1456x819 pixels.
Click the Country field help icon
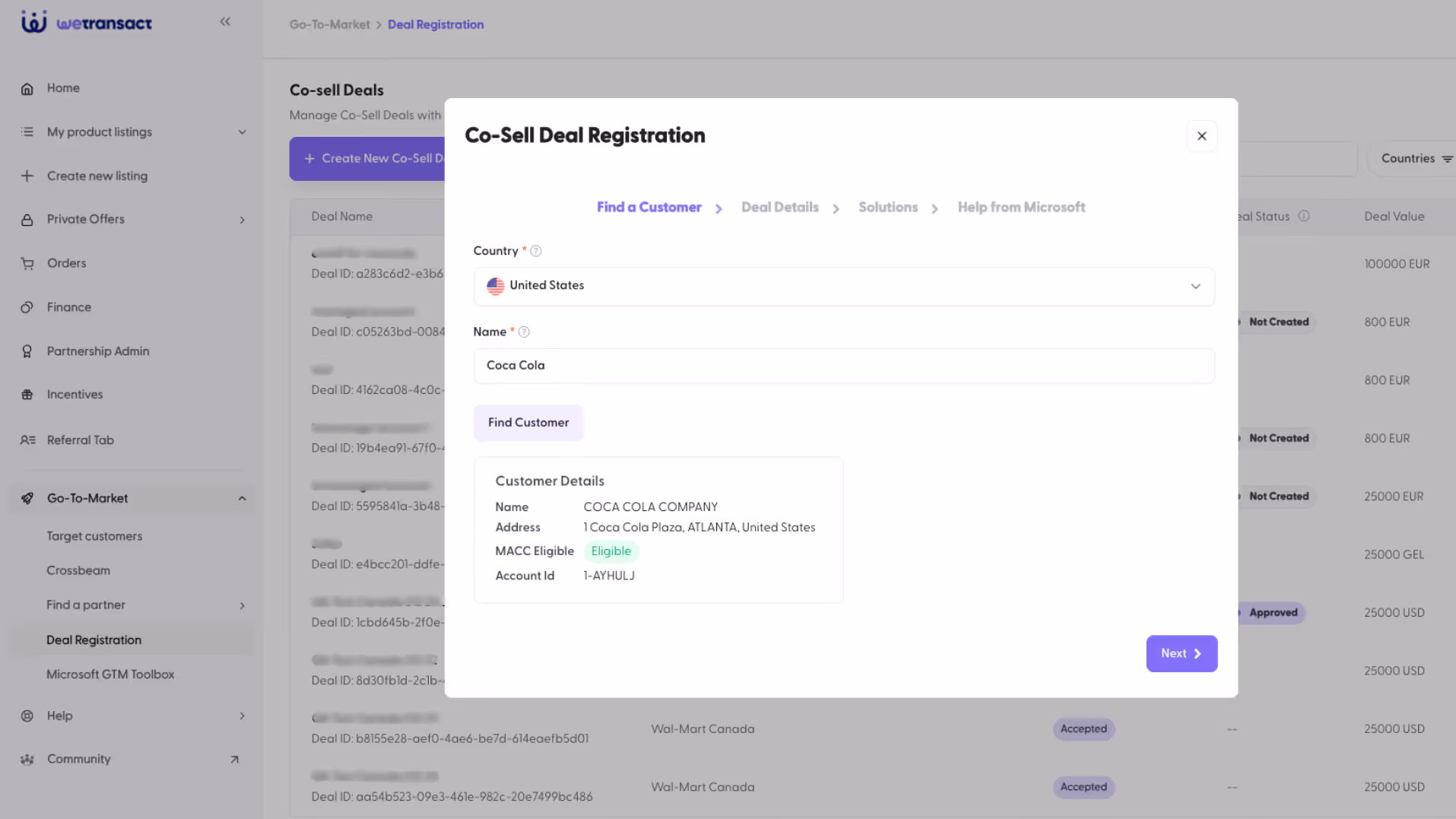[536, 251]
